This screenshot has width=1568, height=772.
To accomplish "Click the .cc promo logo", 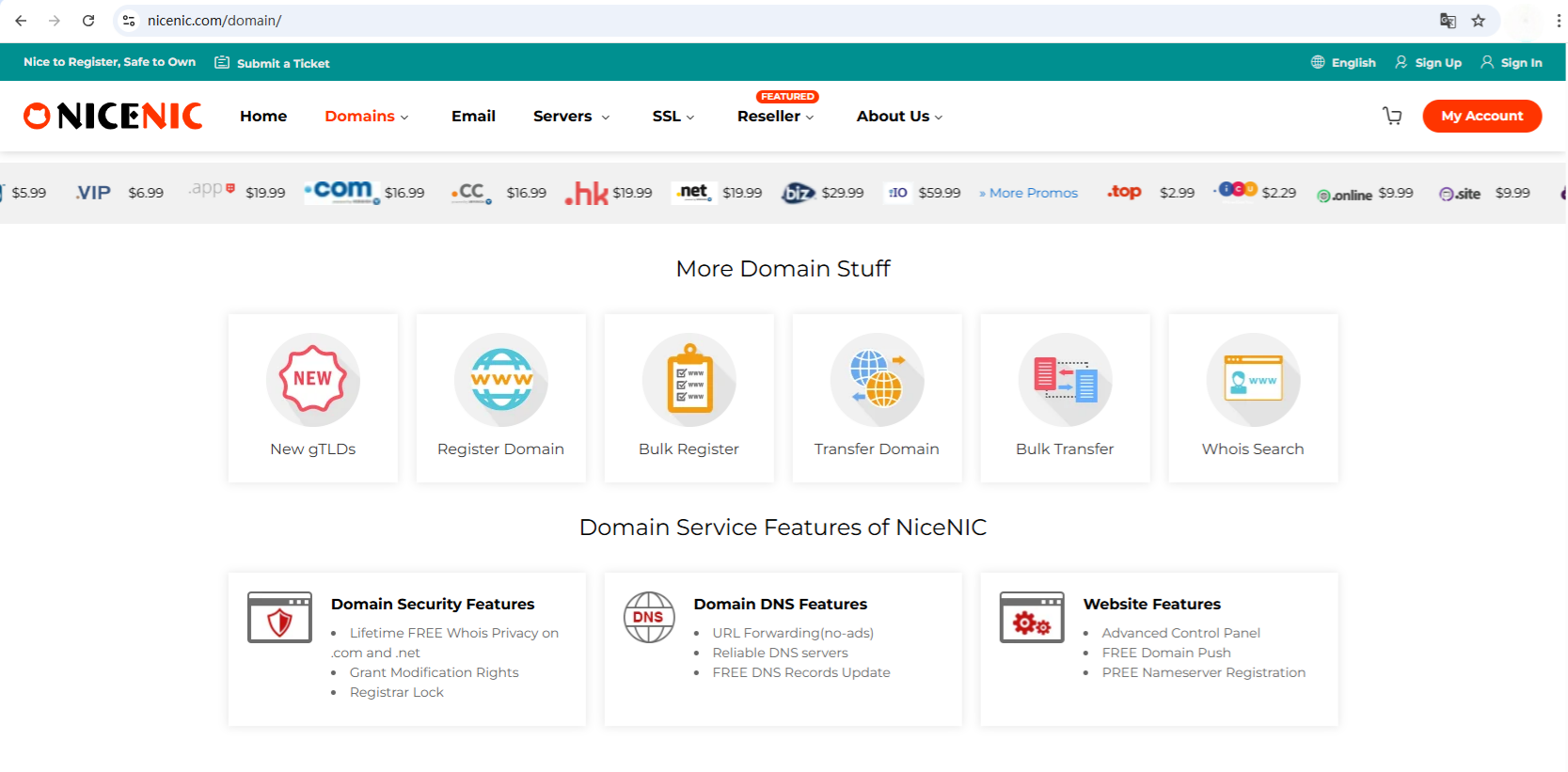I will click(471, 193).
